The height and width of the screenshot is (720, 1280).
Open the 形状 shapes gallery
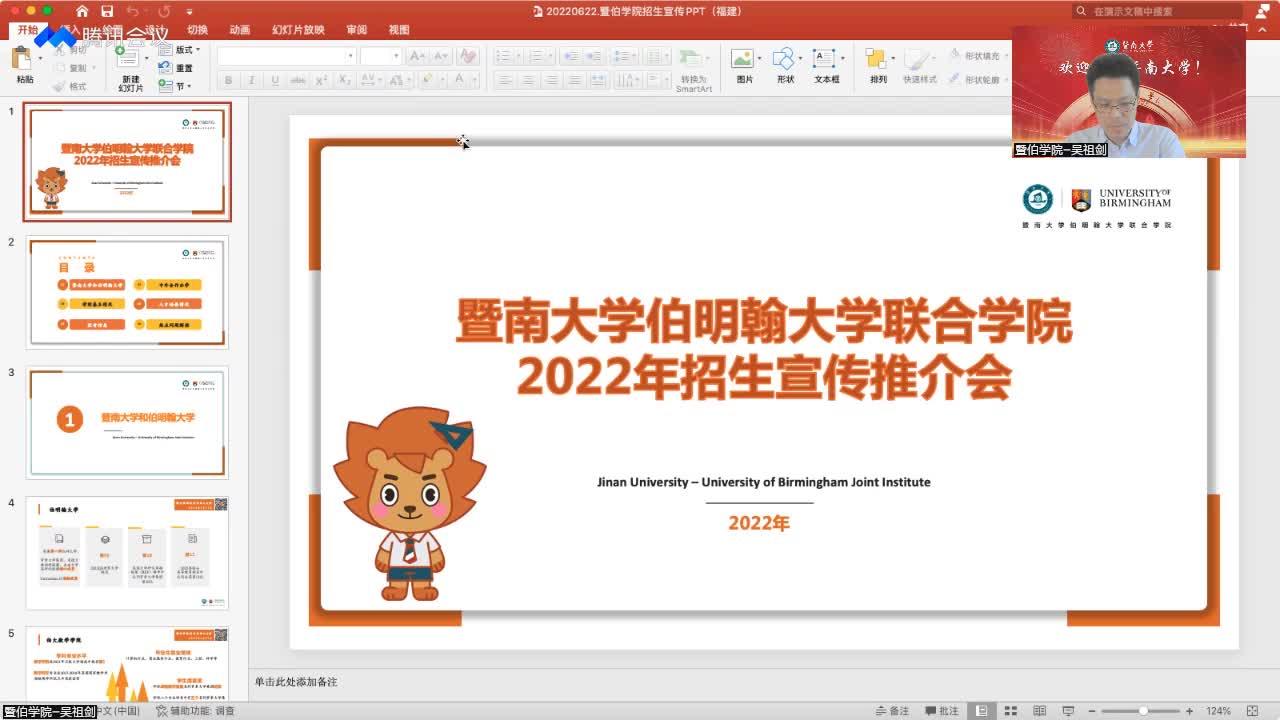(785, 65)
